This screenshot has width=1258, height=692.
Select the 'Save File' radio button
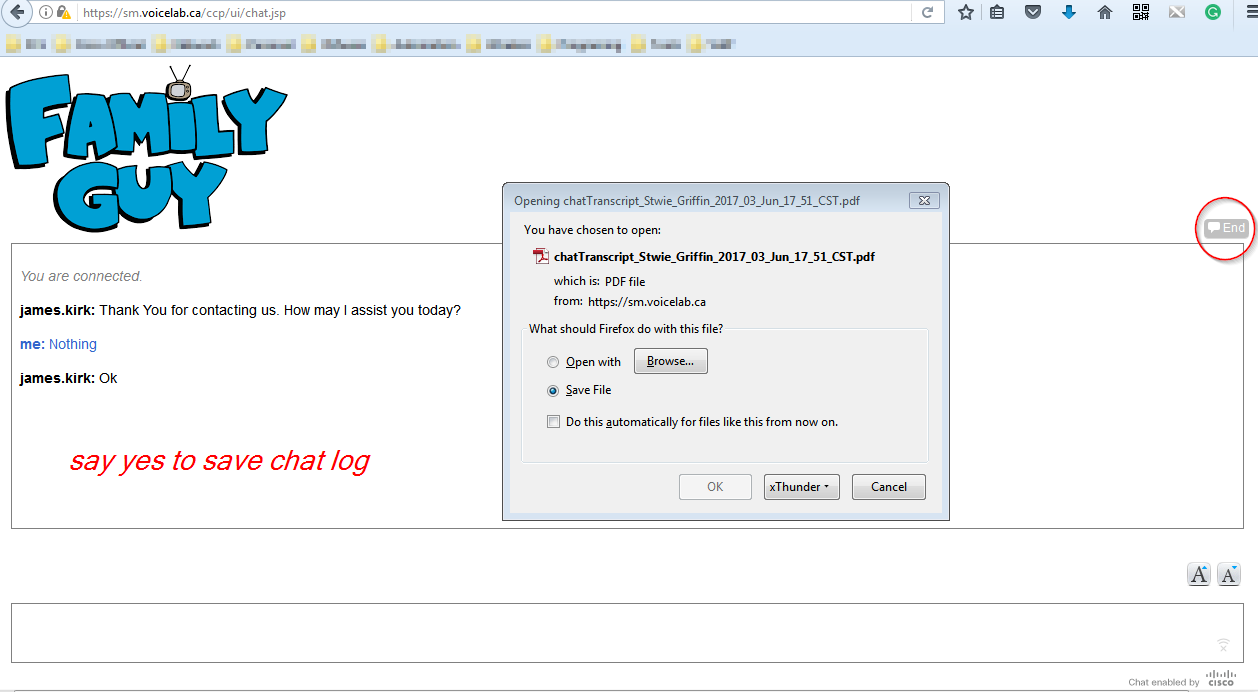click(553, 391)
